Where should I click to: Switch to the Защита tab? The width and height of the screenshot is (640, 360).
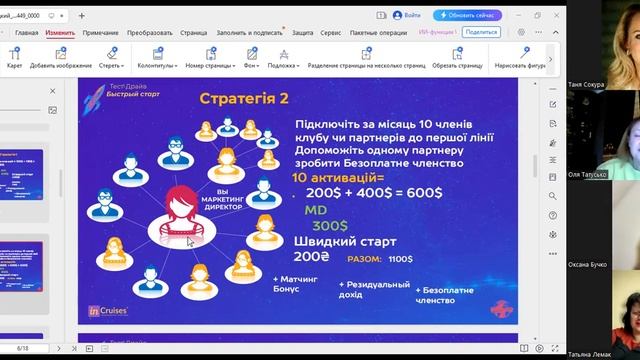[x=302, y=33]
